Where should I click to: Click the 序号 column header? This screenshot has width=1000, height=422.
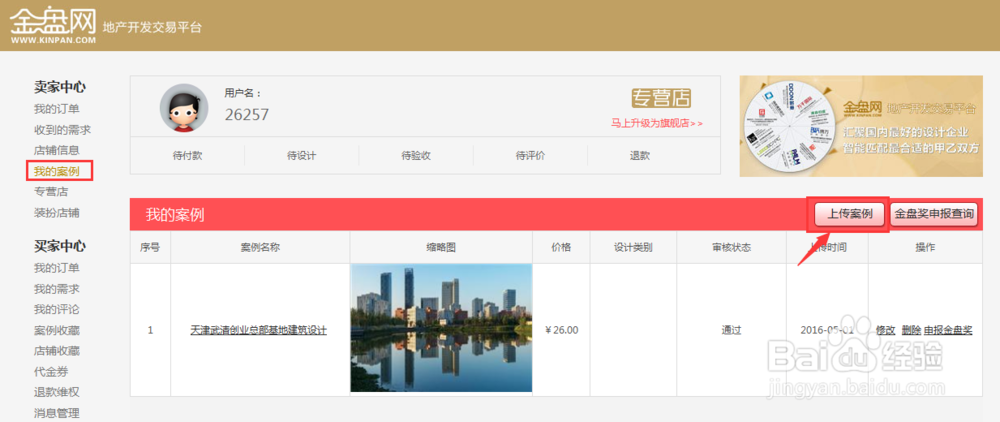click(x=151, y=247)
